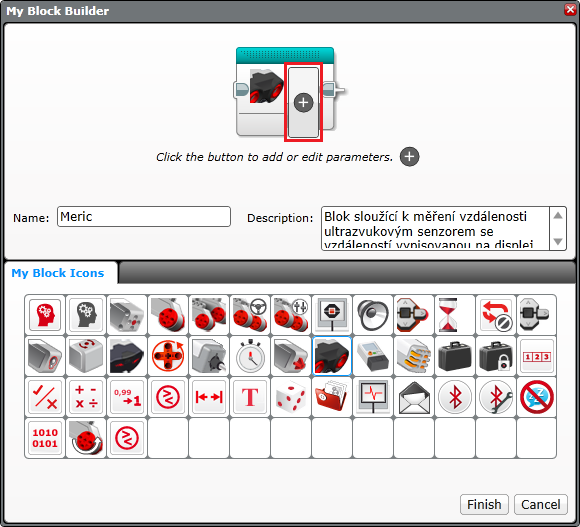The width and height of the screenshot is (580, 527).
Task: Click description scrollbar down arrow
Action: [558, 242]
